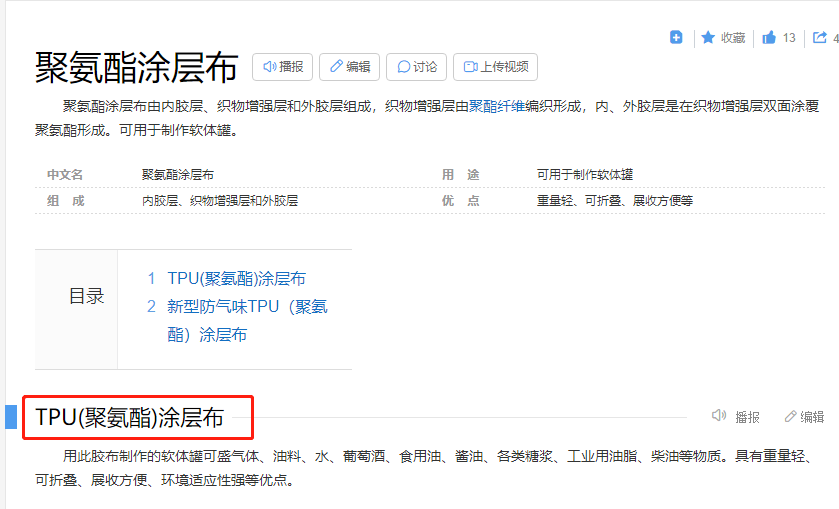Screen dimensions: 839x509
Task: Click the thumbs-up like icon
Action: click(768, 37)
